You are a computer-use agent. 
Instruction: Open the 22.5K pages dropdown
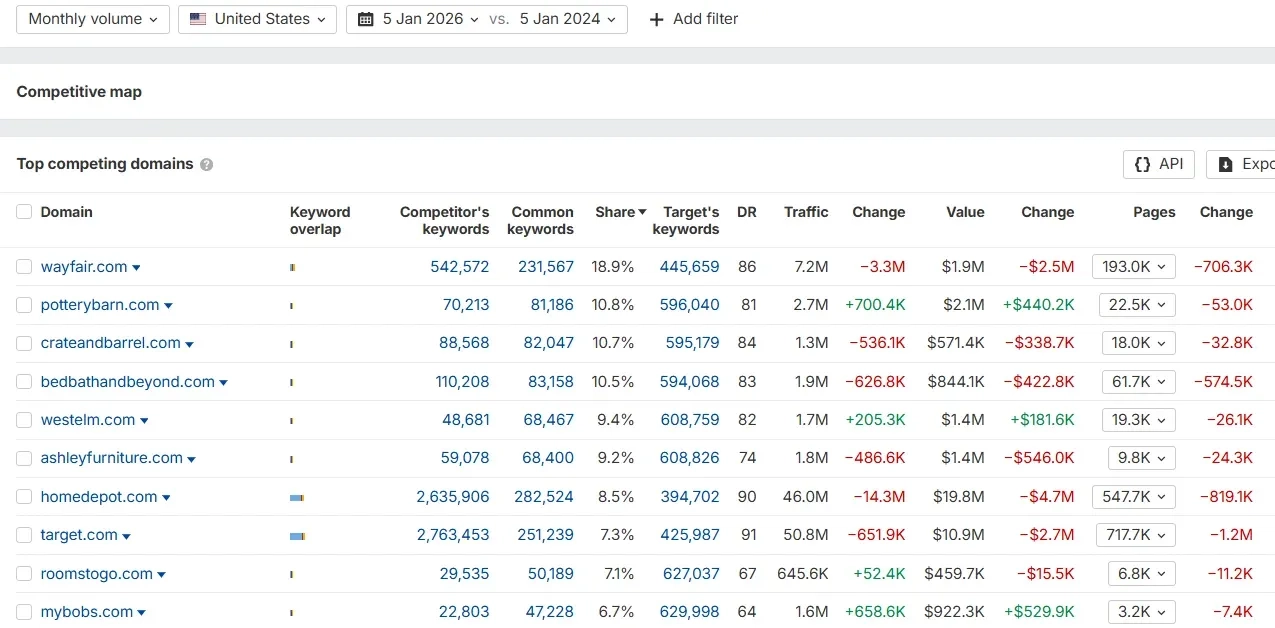[1137, 305]
